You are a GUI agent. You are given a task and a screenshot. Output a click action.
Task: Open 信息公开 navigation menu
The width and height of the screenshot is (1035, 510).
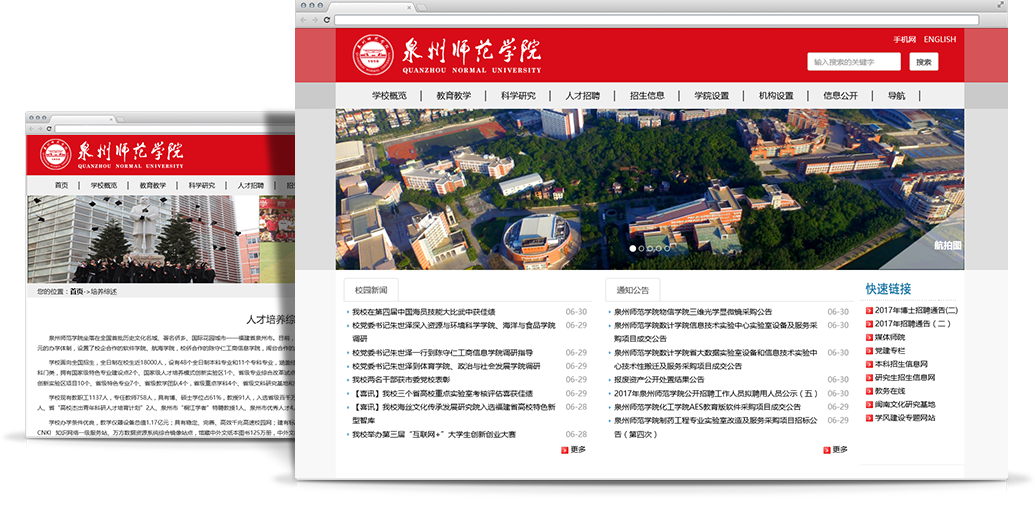840,96
